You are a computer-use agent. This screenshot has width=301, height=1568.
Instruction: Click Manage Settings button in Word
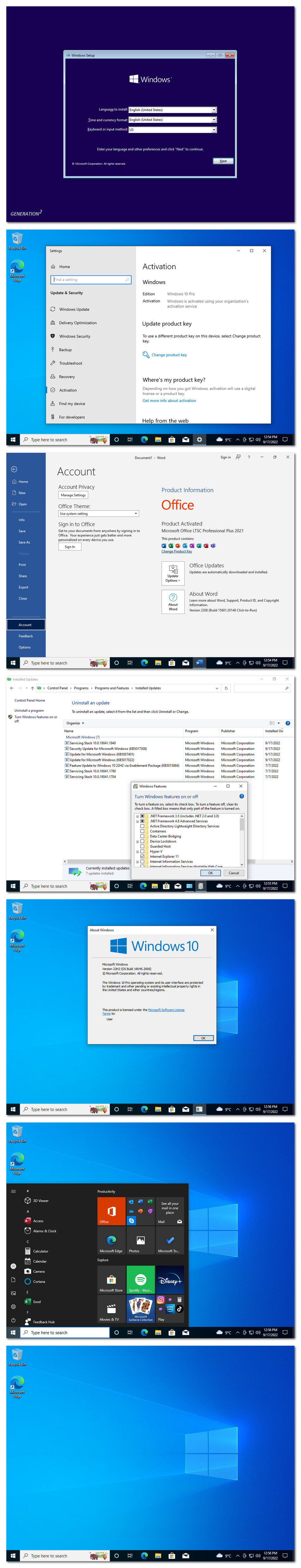73,496
